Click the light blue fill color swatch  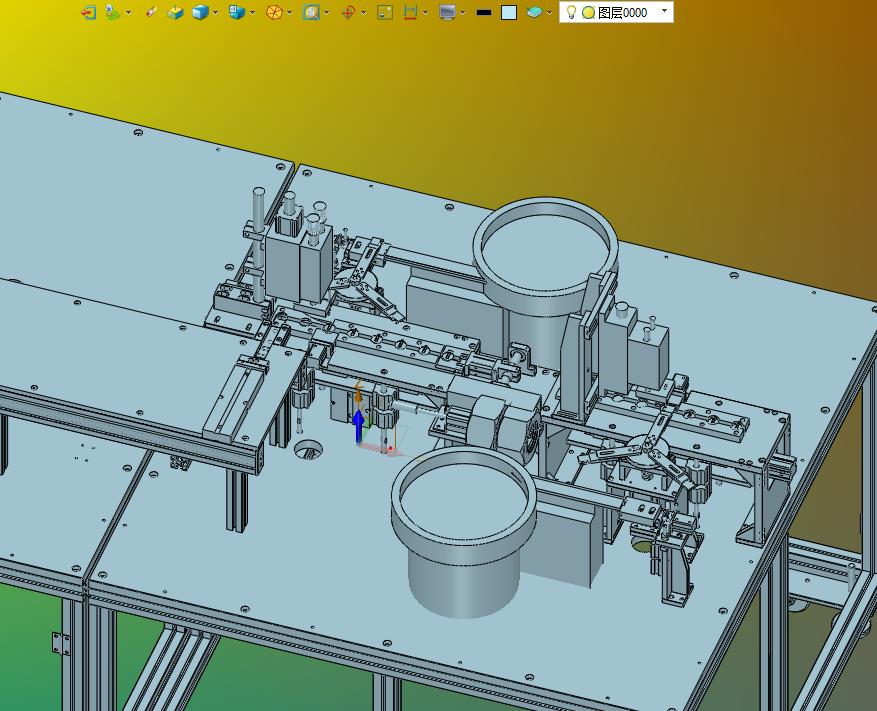(508, 12)
